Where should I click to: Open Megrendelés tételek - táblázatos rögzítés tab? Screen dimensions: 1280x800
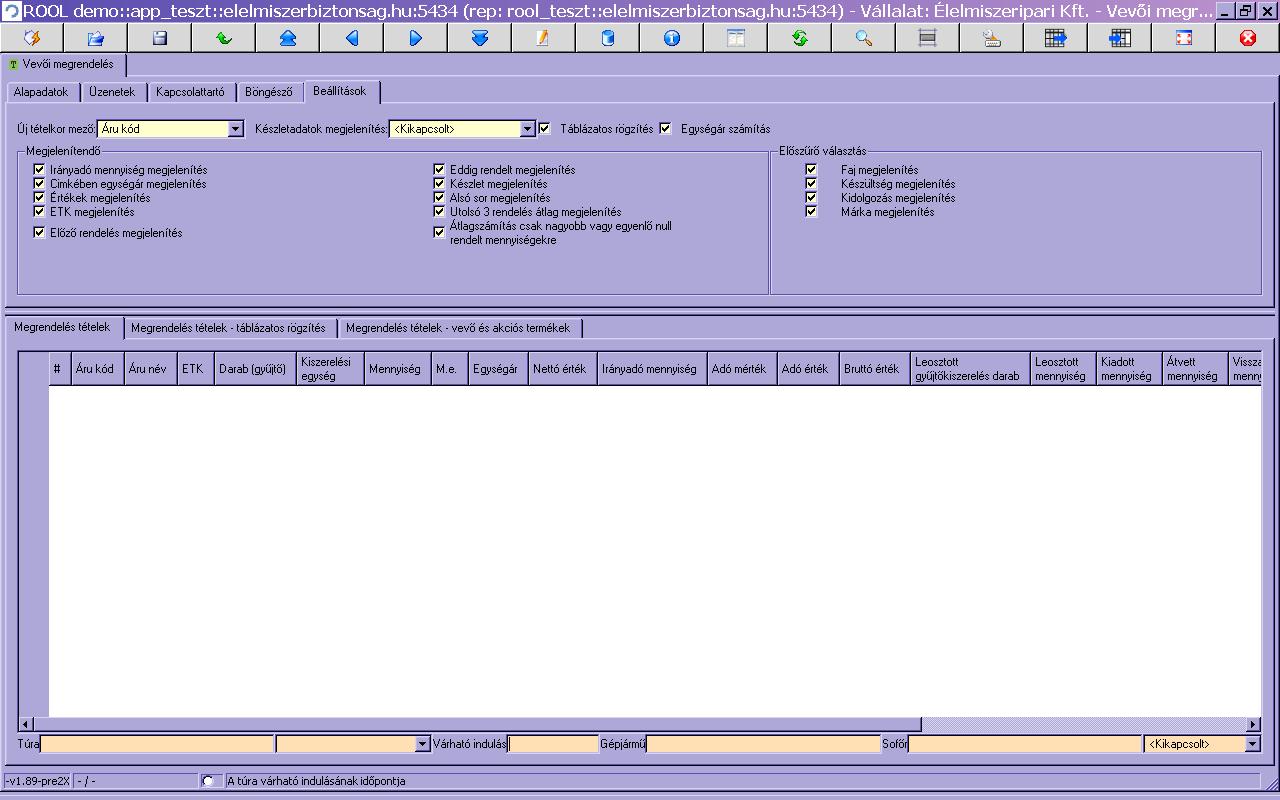(x=228, y=328)
